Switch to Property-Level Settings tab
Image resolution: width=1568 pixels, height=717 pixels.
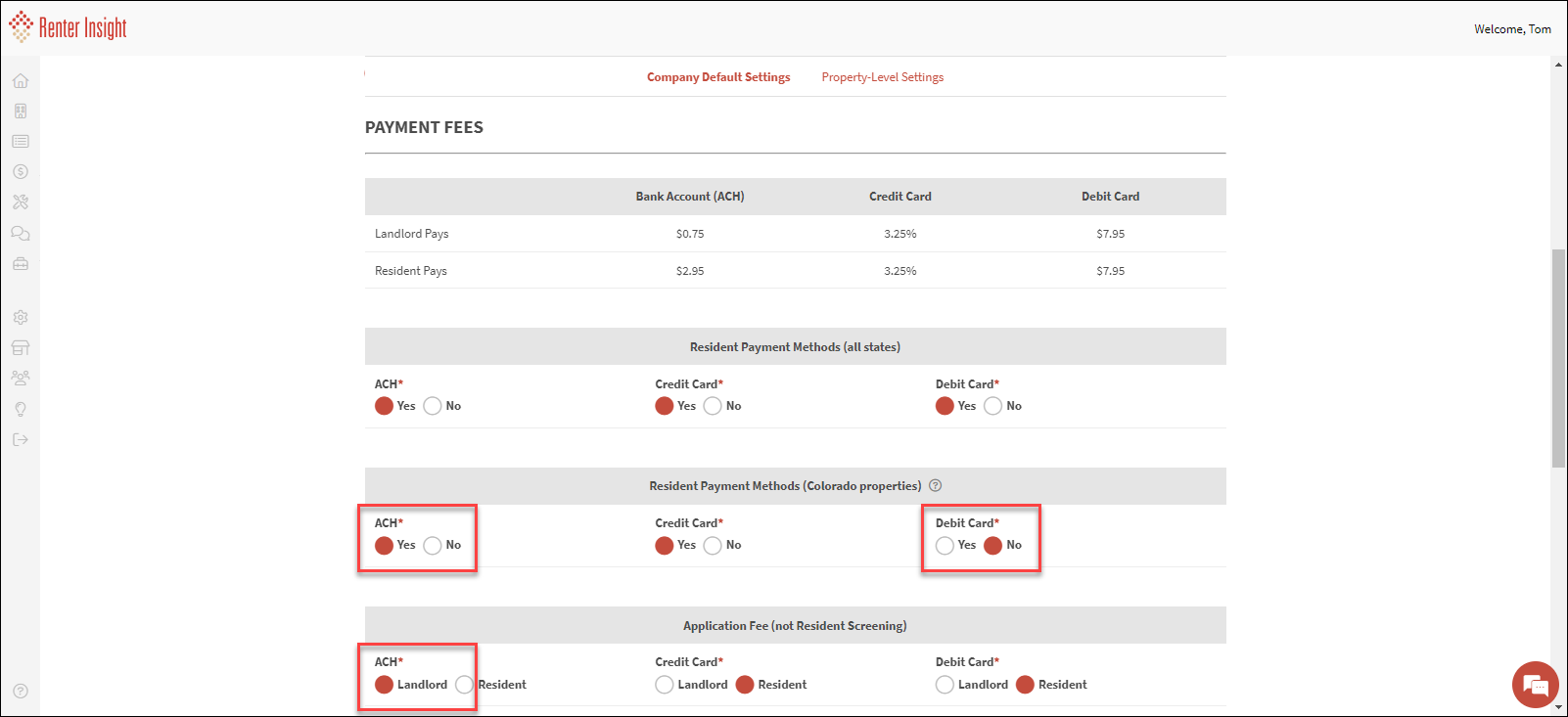[x=883, y=77]
